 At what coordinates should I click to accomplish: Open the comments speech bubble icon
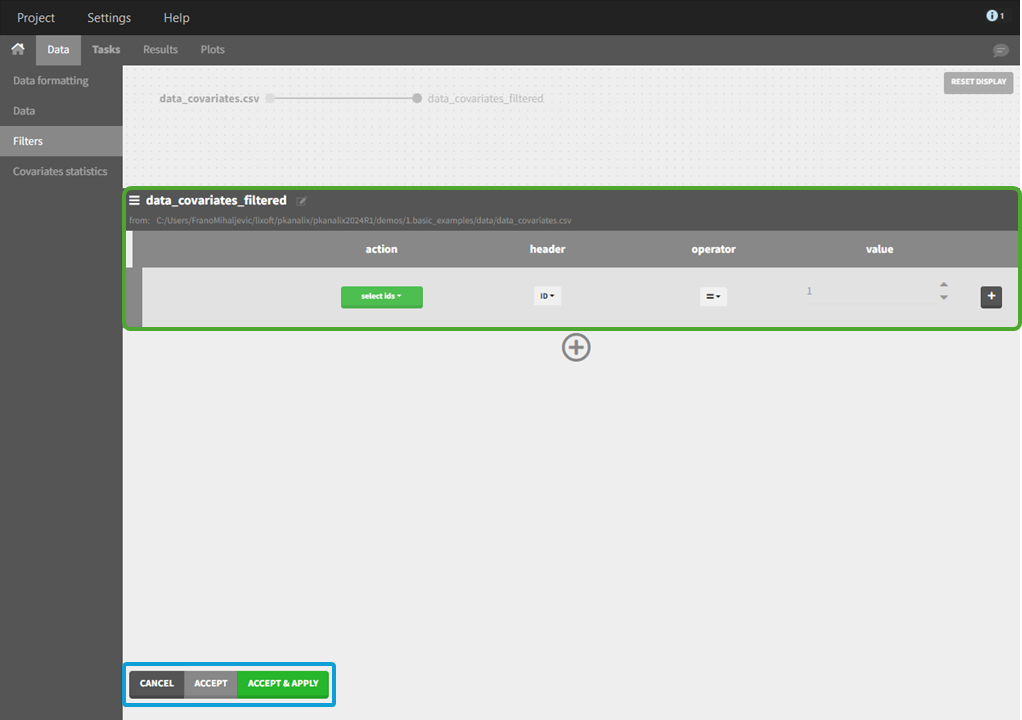1000,50
